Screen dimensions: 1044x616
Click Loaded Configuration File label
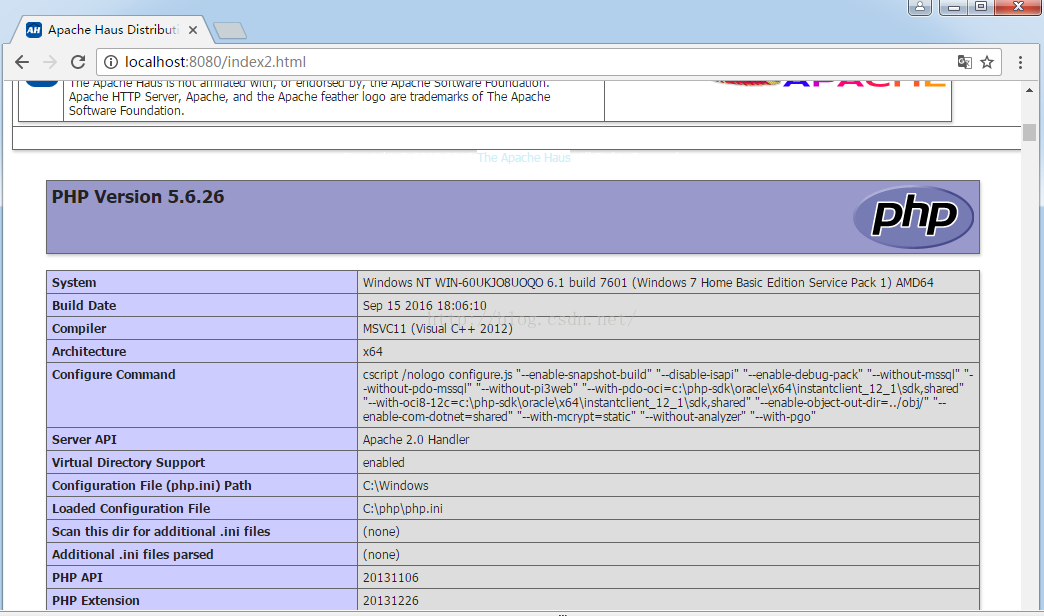[x=130, y=509]
